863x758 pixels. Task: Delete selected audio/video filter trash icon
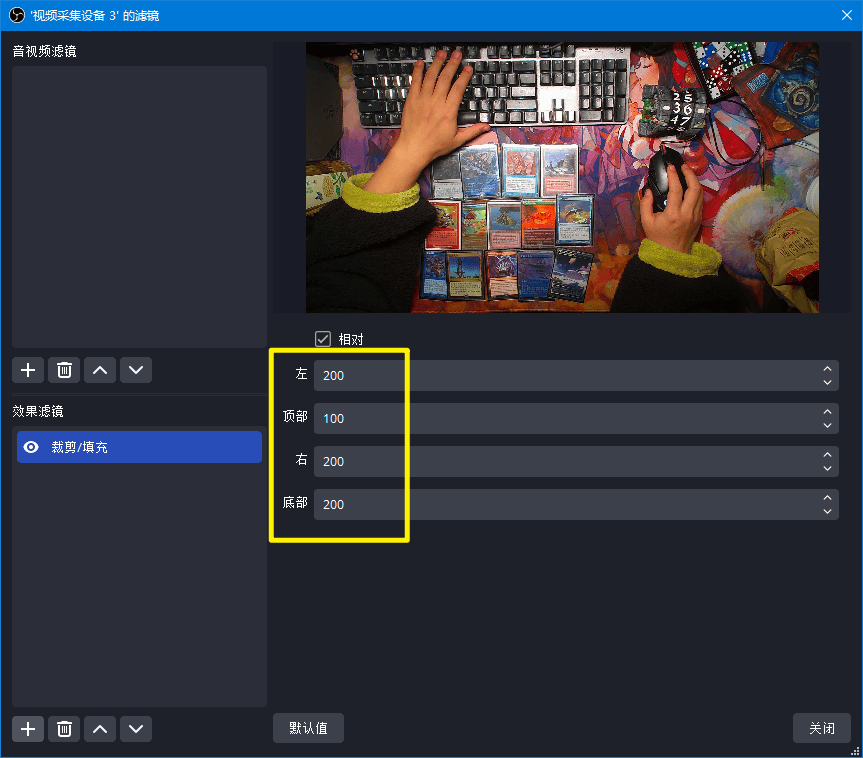point(64,370)
